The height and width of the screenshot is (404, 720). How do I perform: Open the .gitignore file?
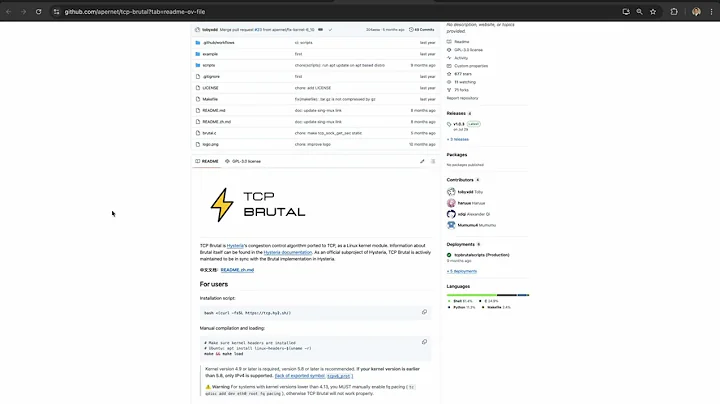(211, 77)
